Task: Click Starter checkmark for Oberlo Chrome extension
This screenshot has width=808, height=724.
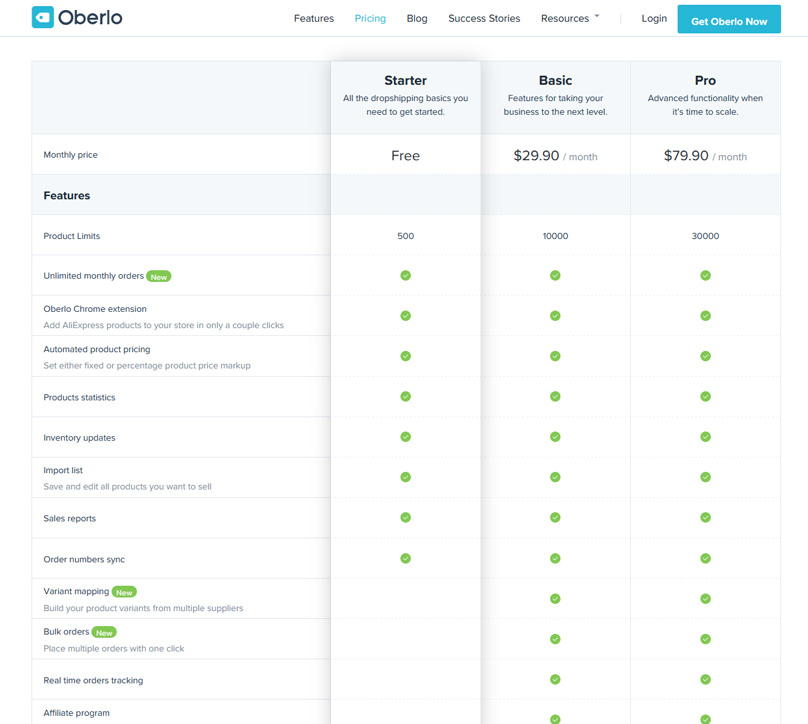Action: (x=406, y=315)
